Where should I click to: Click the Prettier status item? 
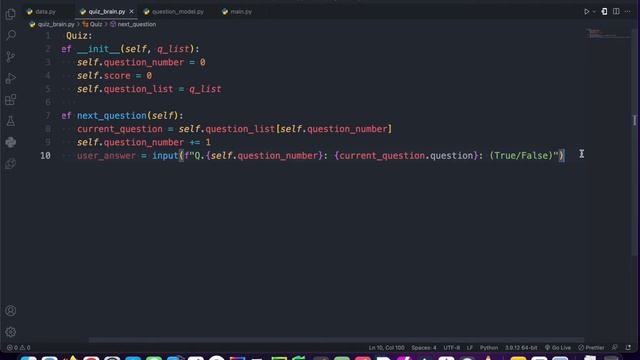[591, 348]
